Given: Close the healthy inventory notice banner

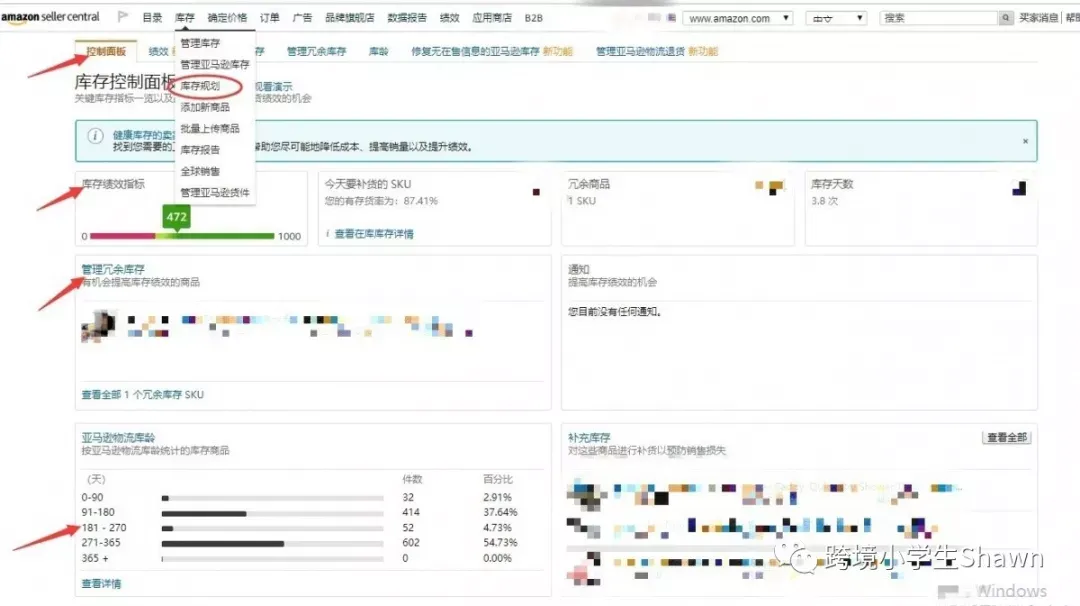Looking at the screenshot, I should tap(1025, 141).
